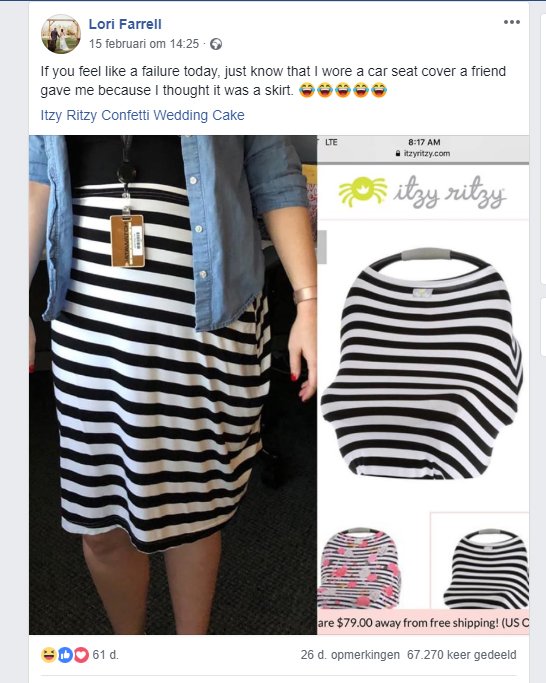Click the padlock icon beside itzyritzy.com
This screenshot has width=546, height=683.
(x=398, y=153)
